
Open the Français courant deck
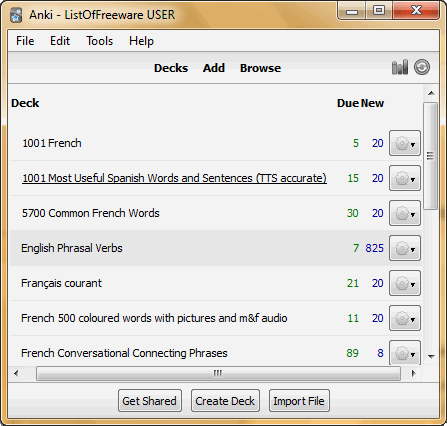61,283
